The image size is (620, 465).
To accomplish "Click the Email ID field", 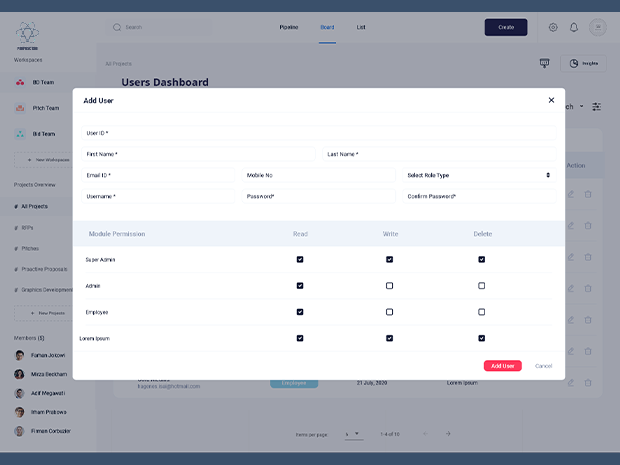I will click(158, 175).
